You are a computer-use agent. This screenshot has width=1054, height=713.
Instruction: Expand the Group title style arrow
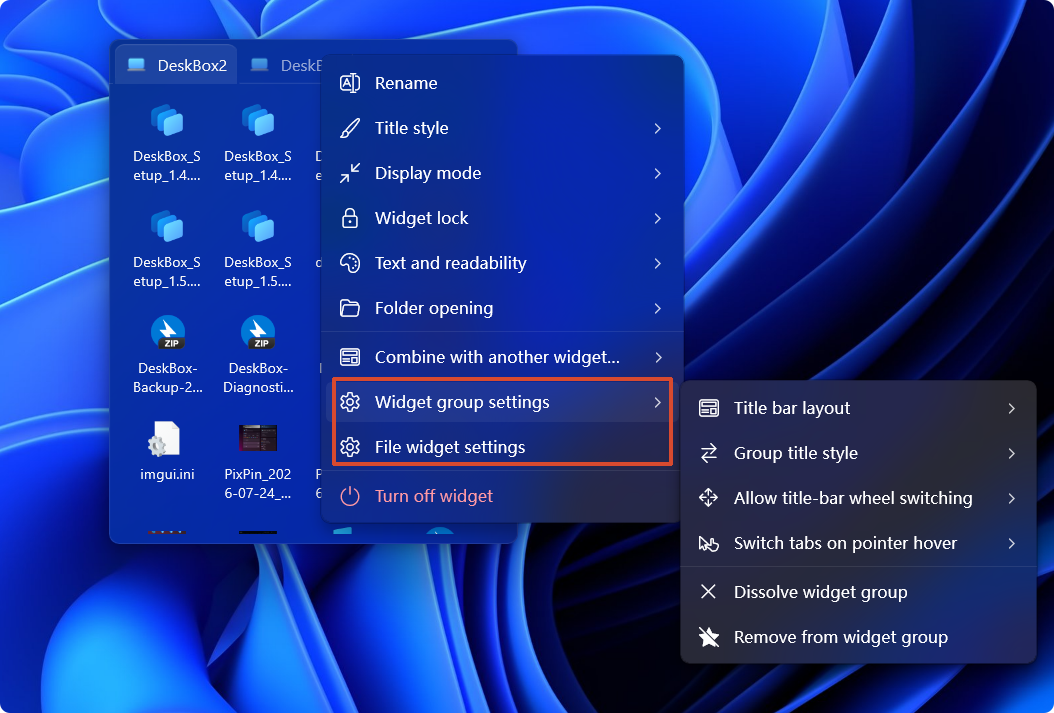point(1011,453)
